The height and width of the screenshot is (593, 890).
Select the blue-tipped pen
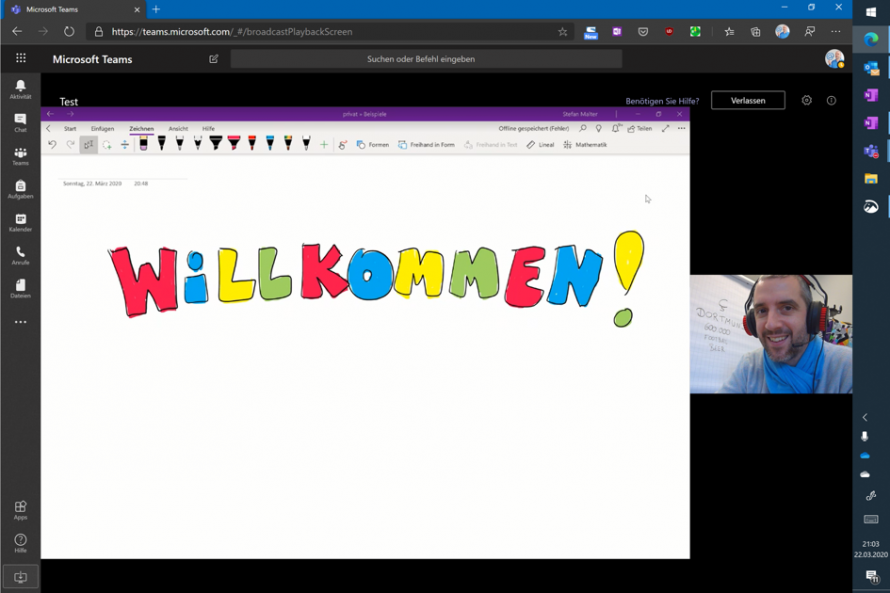270,144
